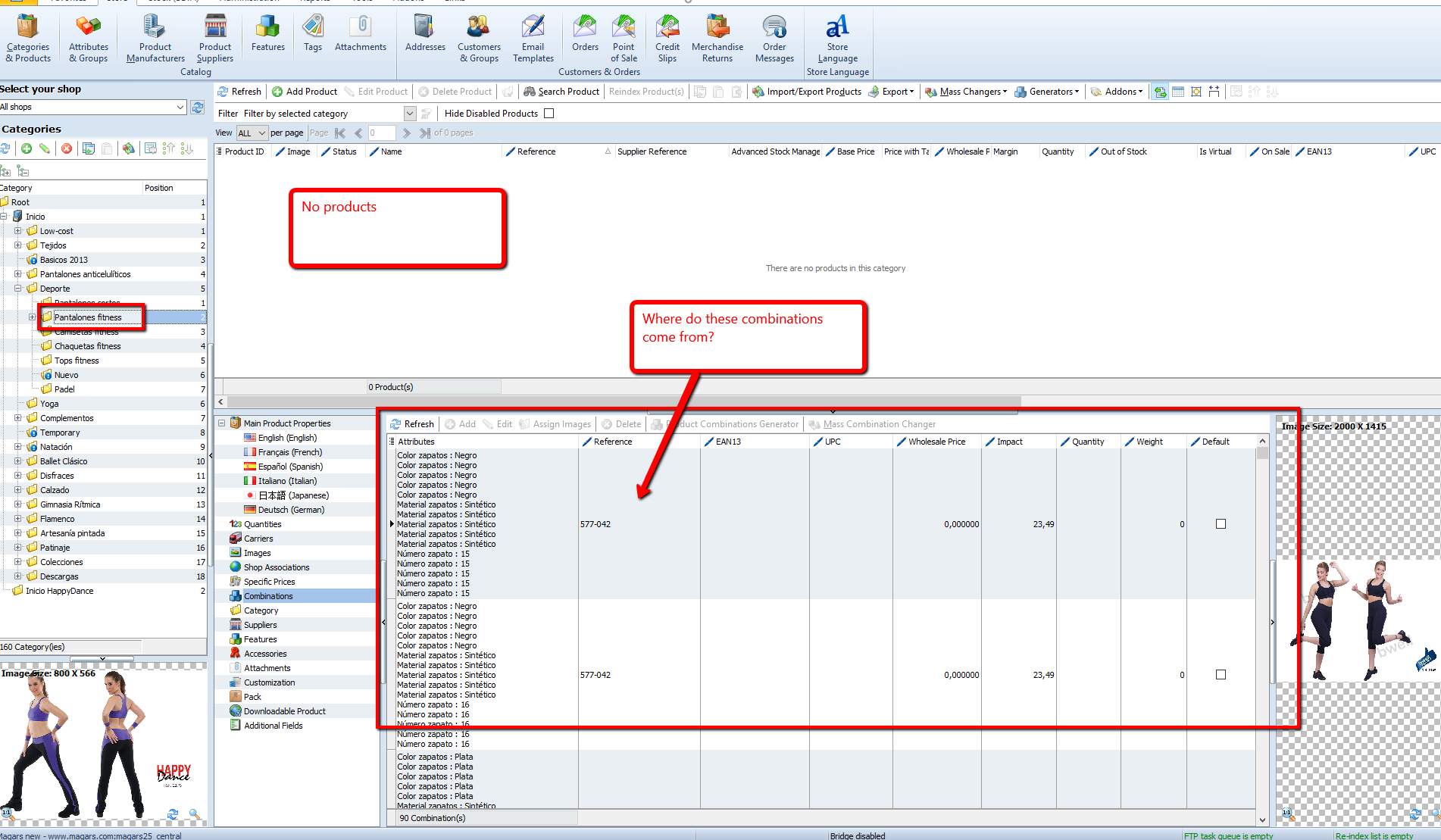Click the Add Product button
Viewport: 1441px width, 840px height.
(x=305, y=92)
